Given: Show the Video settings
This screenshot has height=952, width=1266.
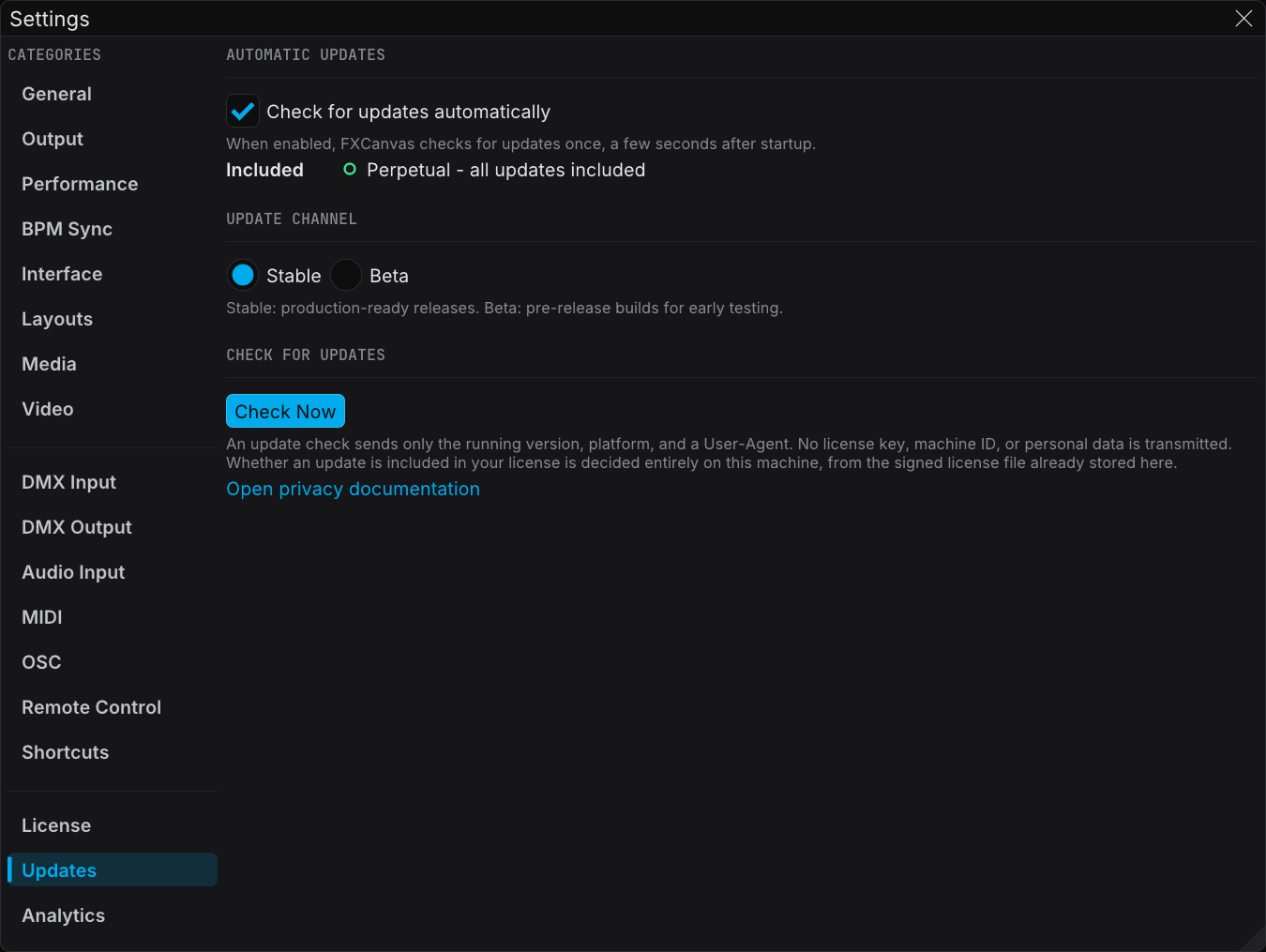Looking at the screenshot, I should point(113,409).
